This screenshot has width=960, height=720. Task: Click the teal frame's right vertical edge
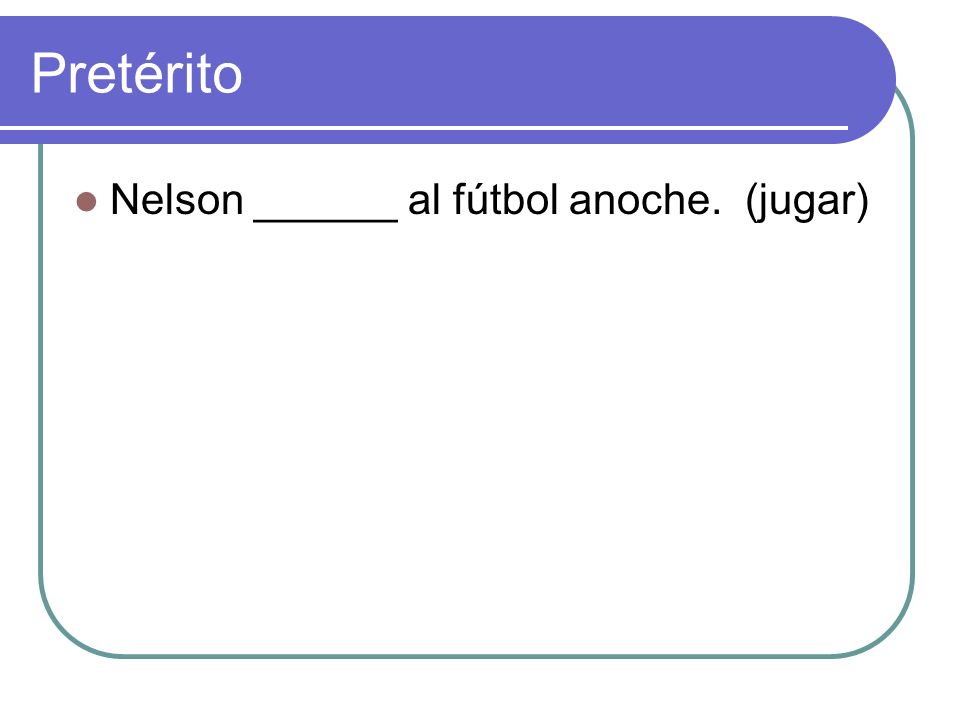(912, 367)
